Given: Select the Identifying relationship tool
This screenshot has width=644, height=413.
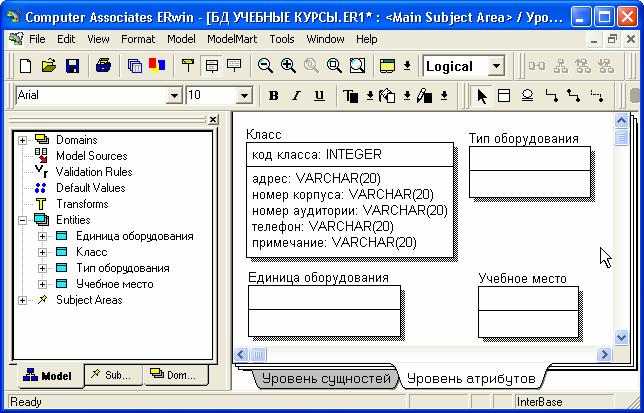Looking at the screenshot, I should pos(551,96).
